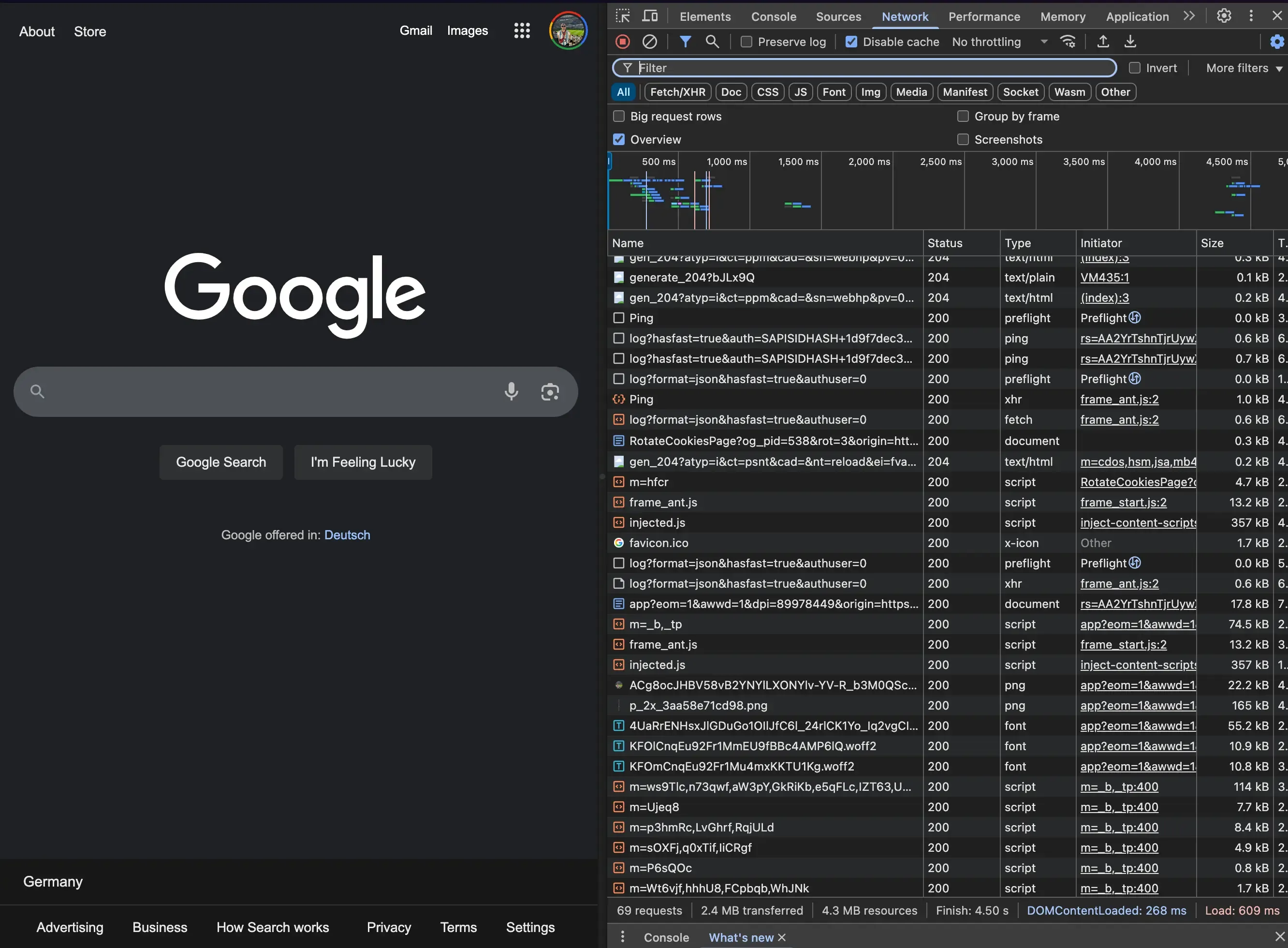
Task: Open the Application tab
Action: point(1137,16)
